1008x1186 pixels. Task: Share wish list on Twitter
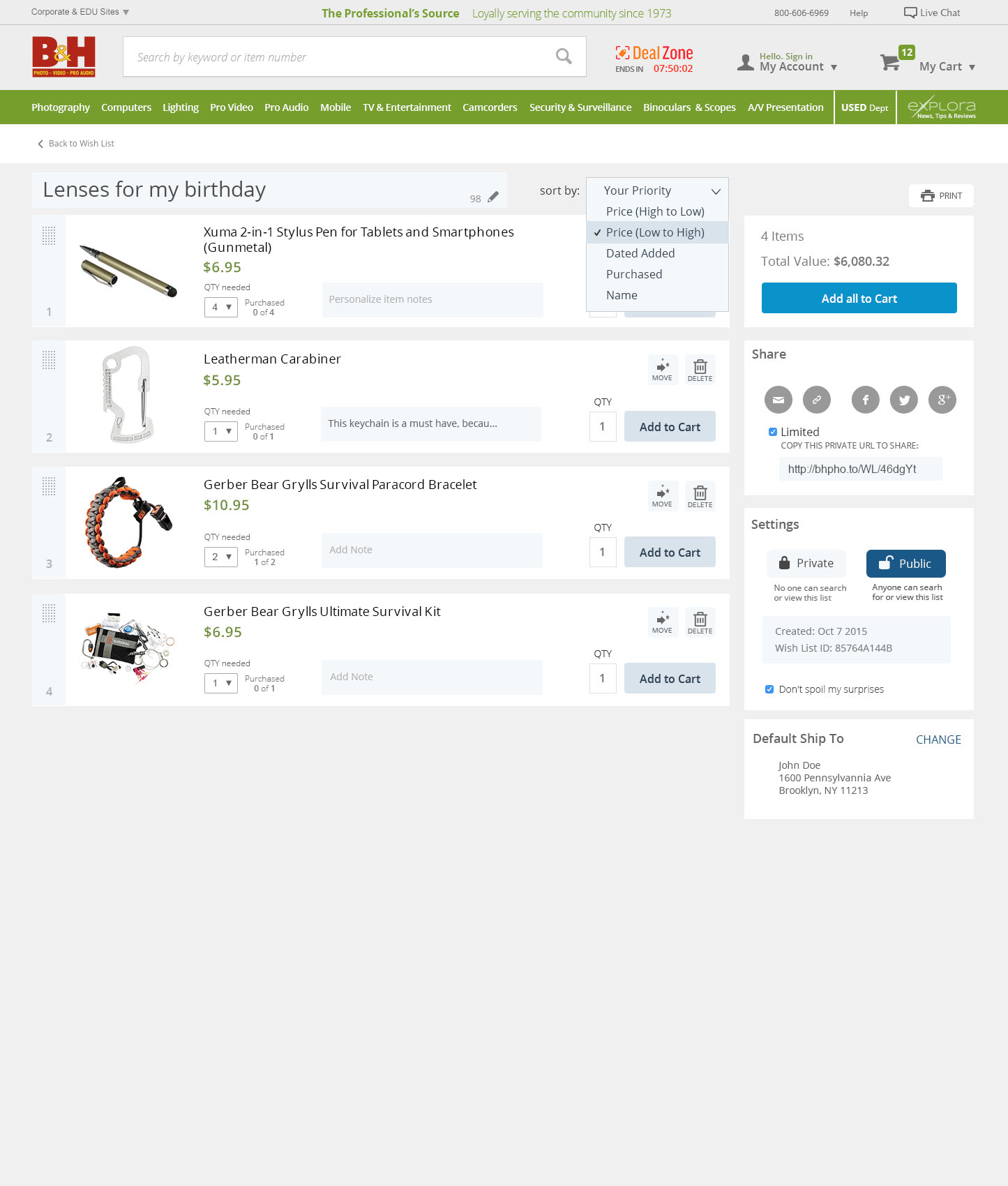pos(904,400)
